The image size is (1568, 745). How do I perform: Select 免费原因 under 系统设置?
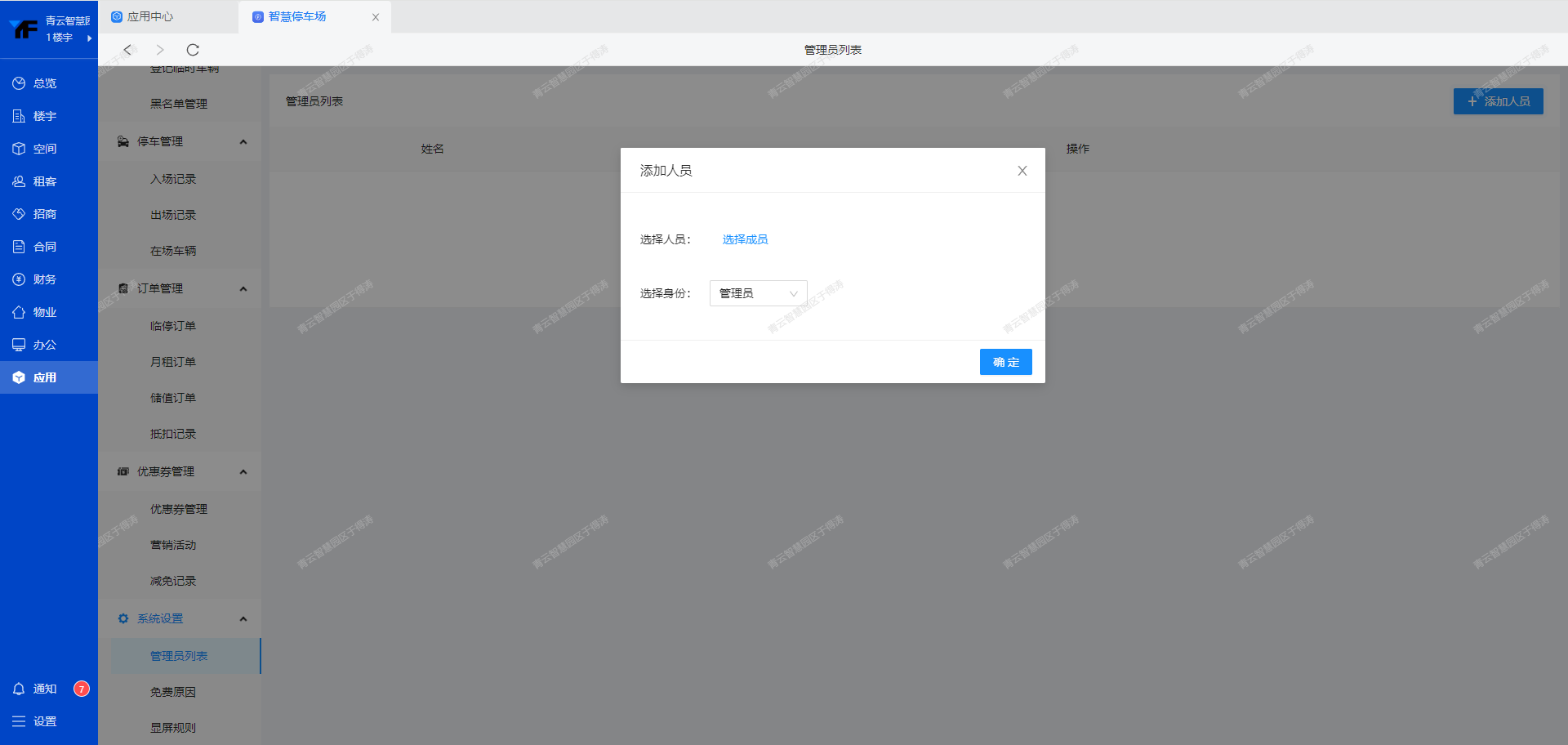173,692
